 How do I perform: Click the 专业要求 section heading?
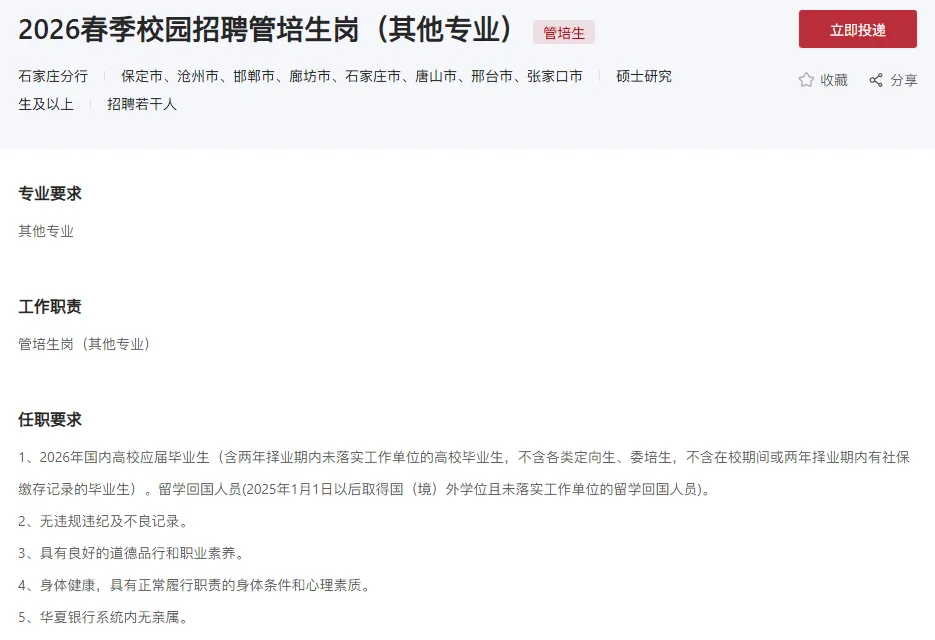pos(50,193)
